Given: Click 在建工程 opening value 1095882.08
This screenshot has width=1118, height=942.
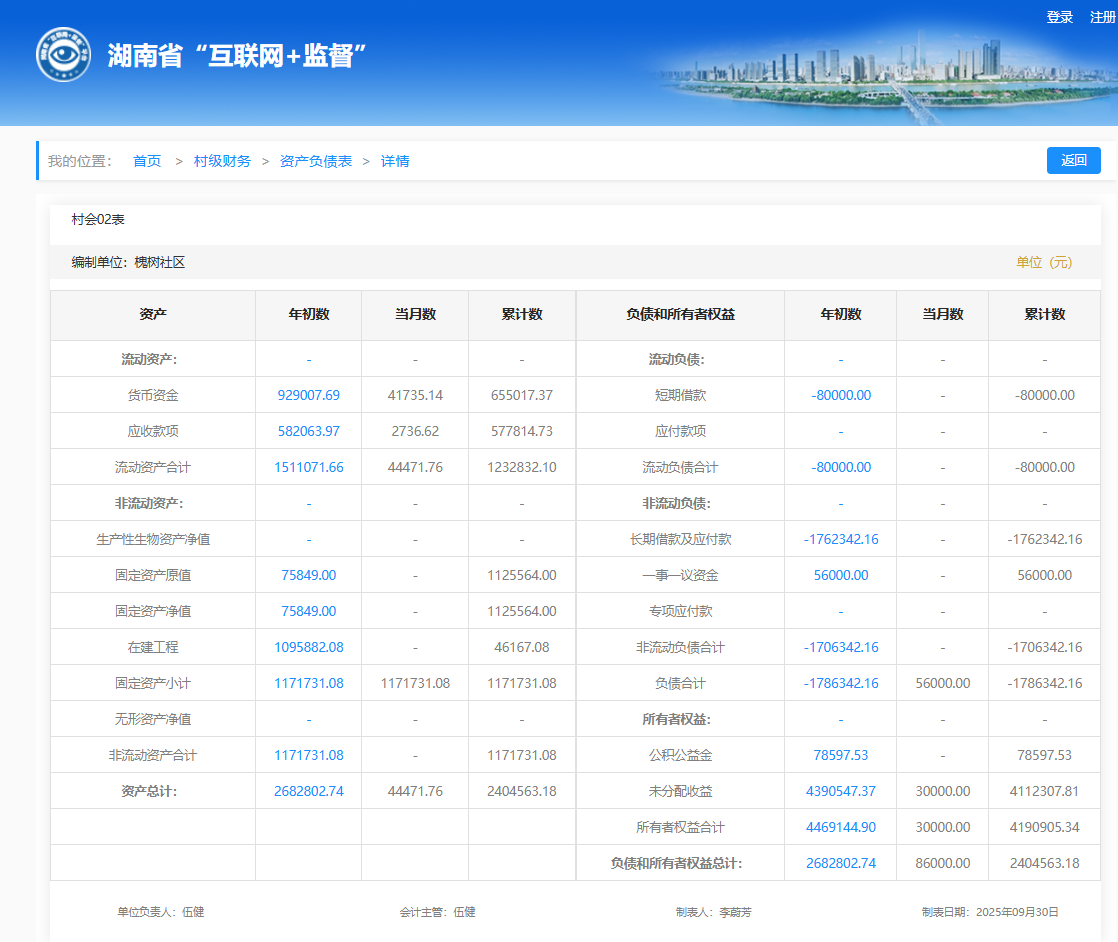Looking at the screenshot, I should (x=308, y=647).
